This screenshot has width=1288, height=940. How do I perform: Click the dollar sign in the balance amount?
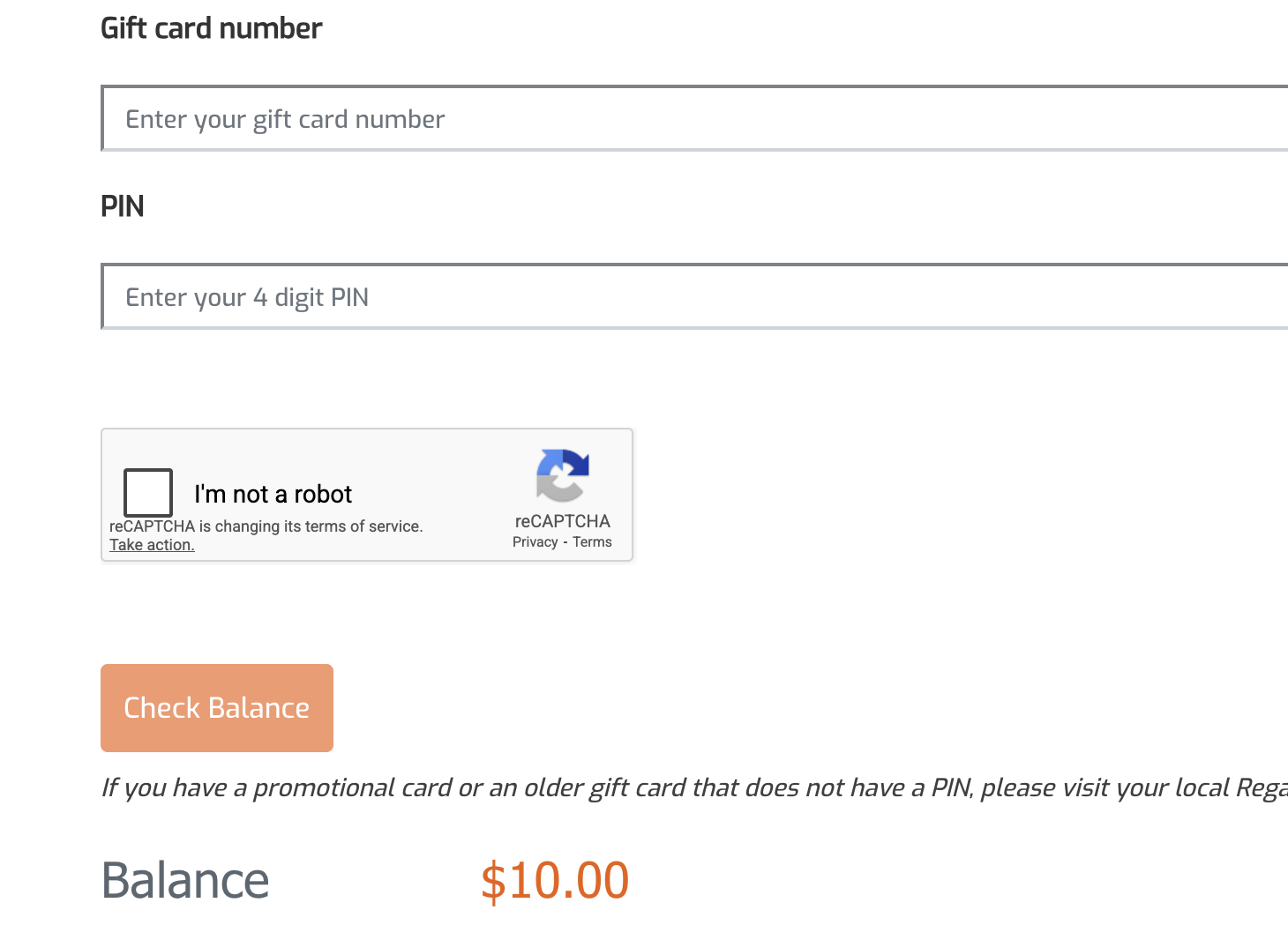pyautogui.click(x=493, y=880)
